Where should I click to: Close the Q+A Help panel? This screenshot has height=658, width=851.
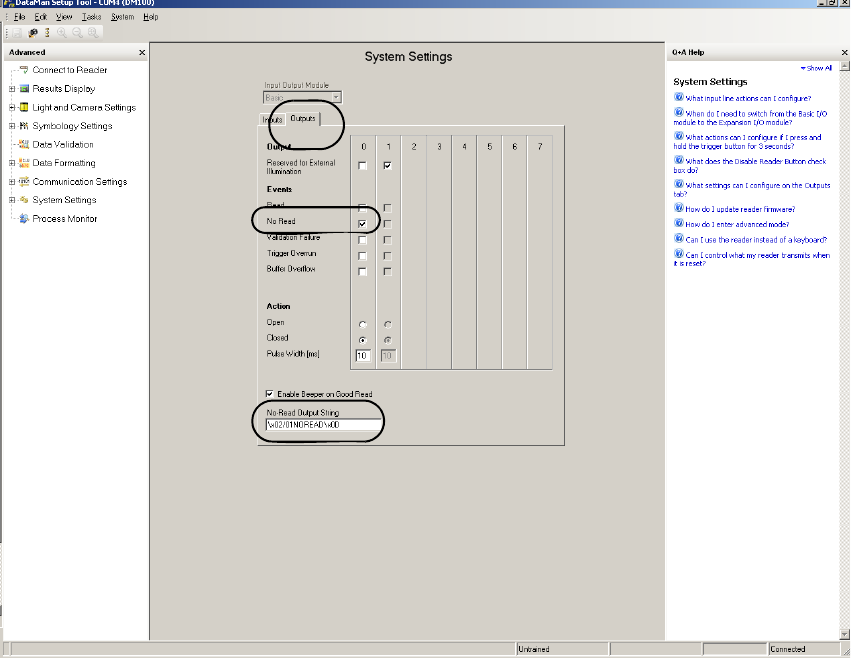coord(844,53)
